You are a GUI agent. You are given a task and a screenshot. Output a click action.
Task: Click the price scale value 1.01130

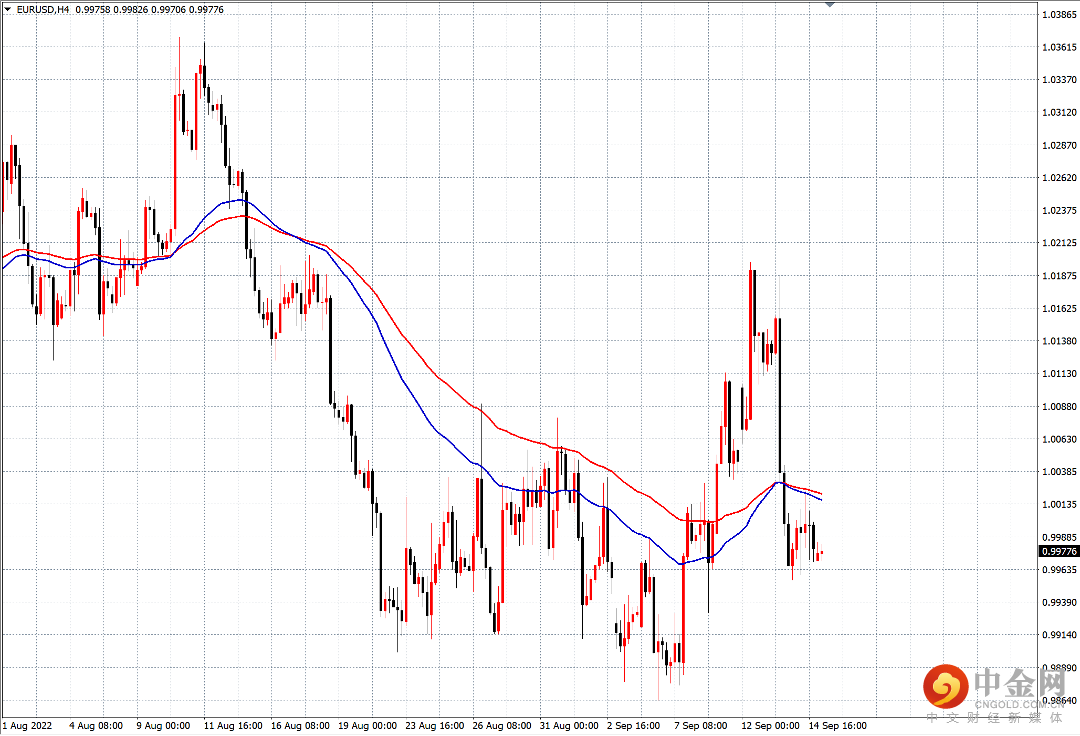tap(1059, 374)
